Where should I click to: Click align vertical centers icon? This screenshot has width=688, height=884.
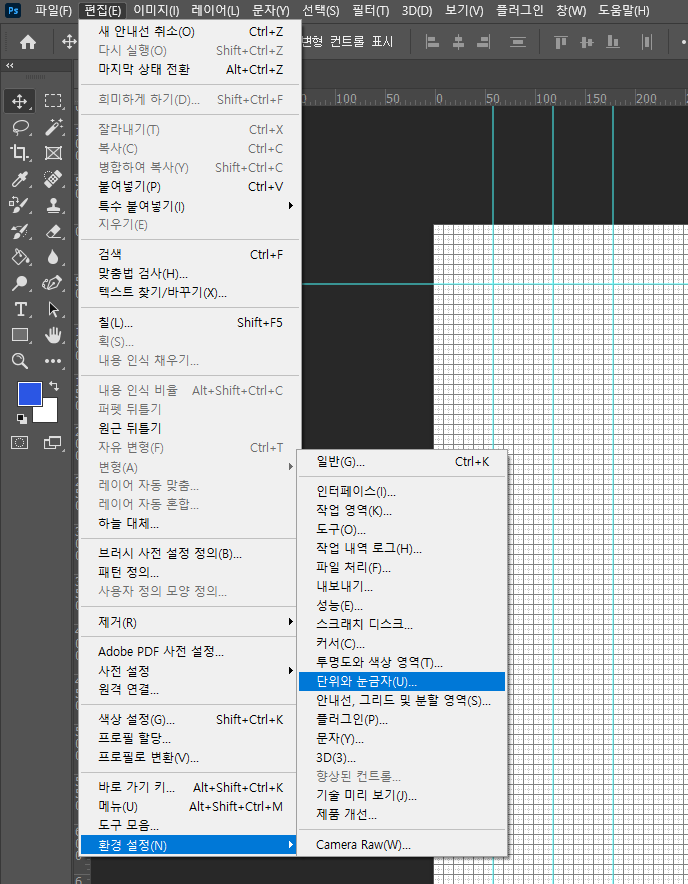click(586, 42)
